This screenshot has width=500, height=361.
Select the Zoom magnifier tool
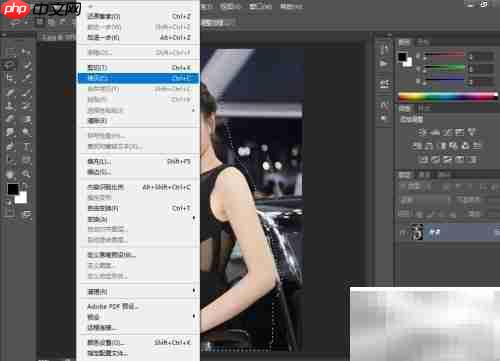(x=26, y=174)
